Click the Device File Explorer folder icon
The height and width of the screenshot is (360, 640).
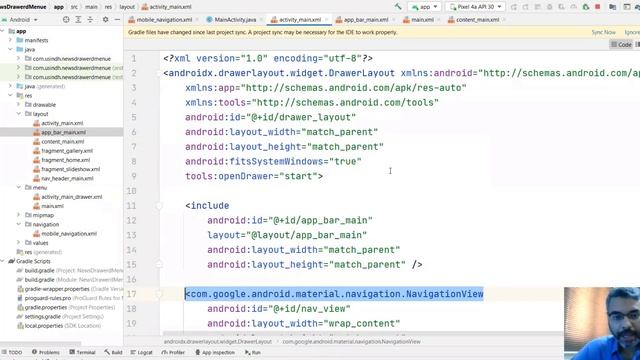612,7
